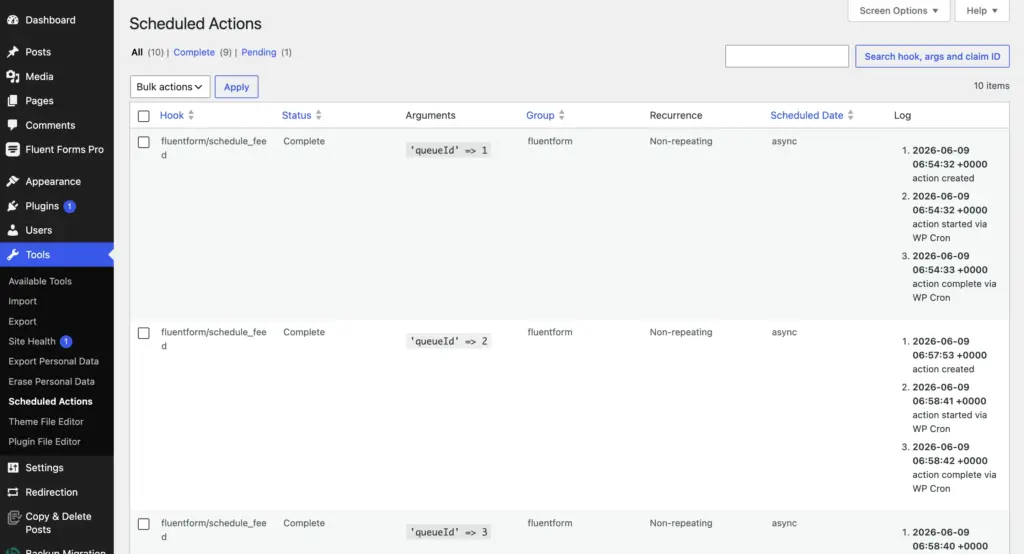The image size is (1024, 554).
Task: Check the row with queueId 3
Action: [144, 524]
